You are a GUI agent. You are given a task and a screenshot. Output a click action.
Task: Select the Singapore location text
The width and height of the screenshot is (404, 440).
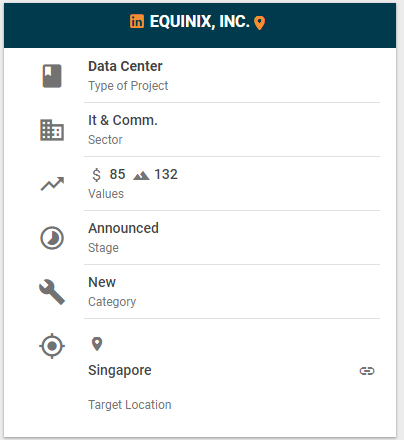coord(120,370)
